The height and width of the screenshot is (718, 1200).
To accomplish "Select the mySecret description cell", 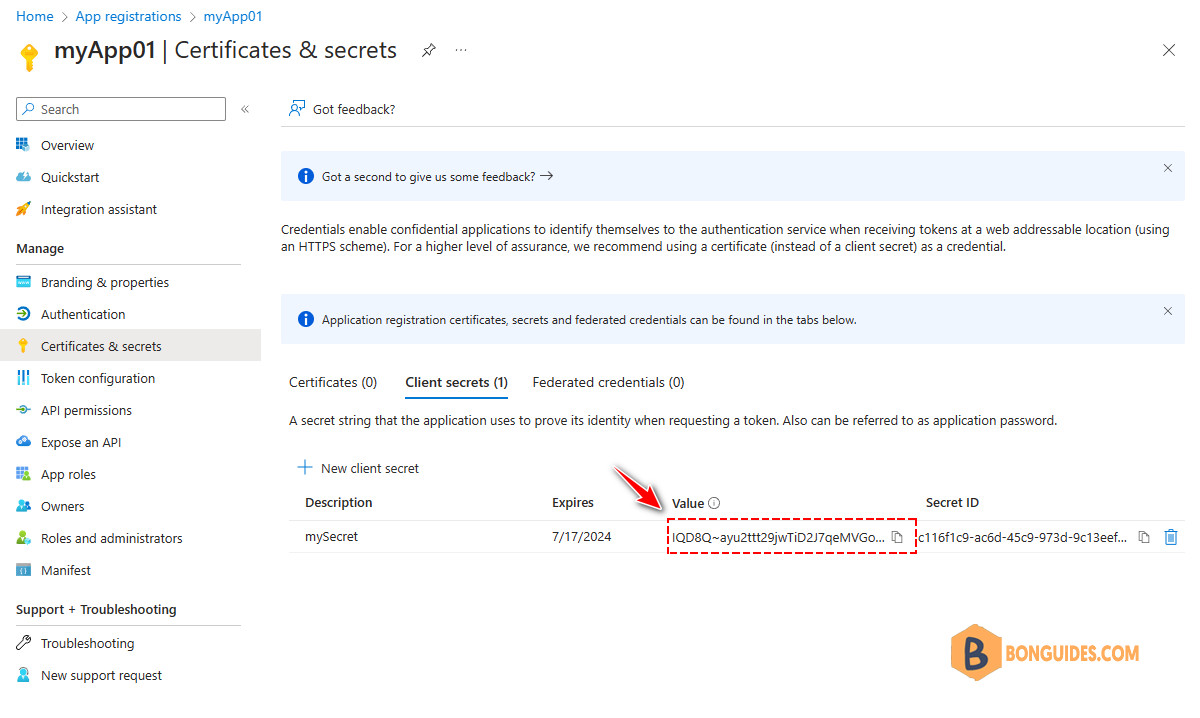I will (332, 536).
